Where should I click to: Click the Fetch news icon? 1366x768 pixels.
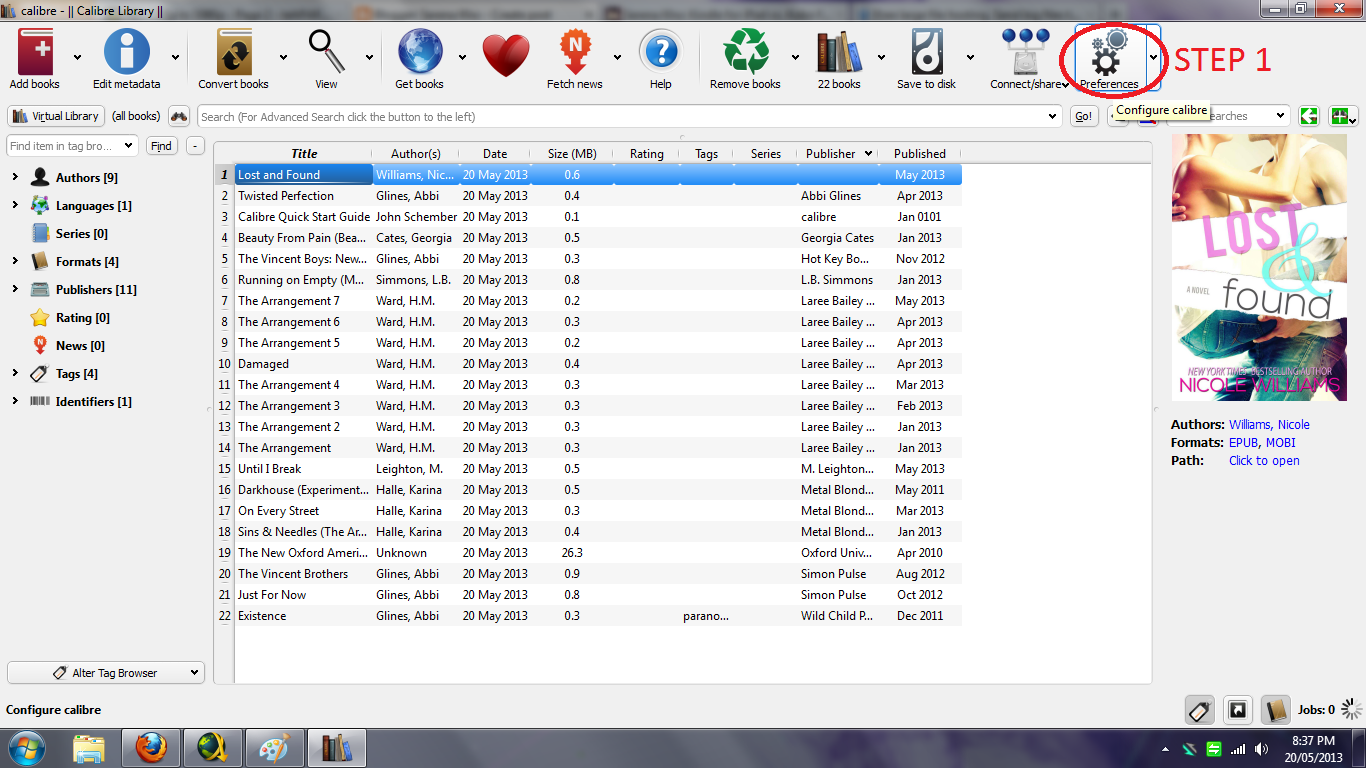(x=575, y=52)
